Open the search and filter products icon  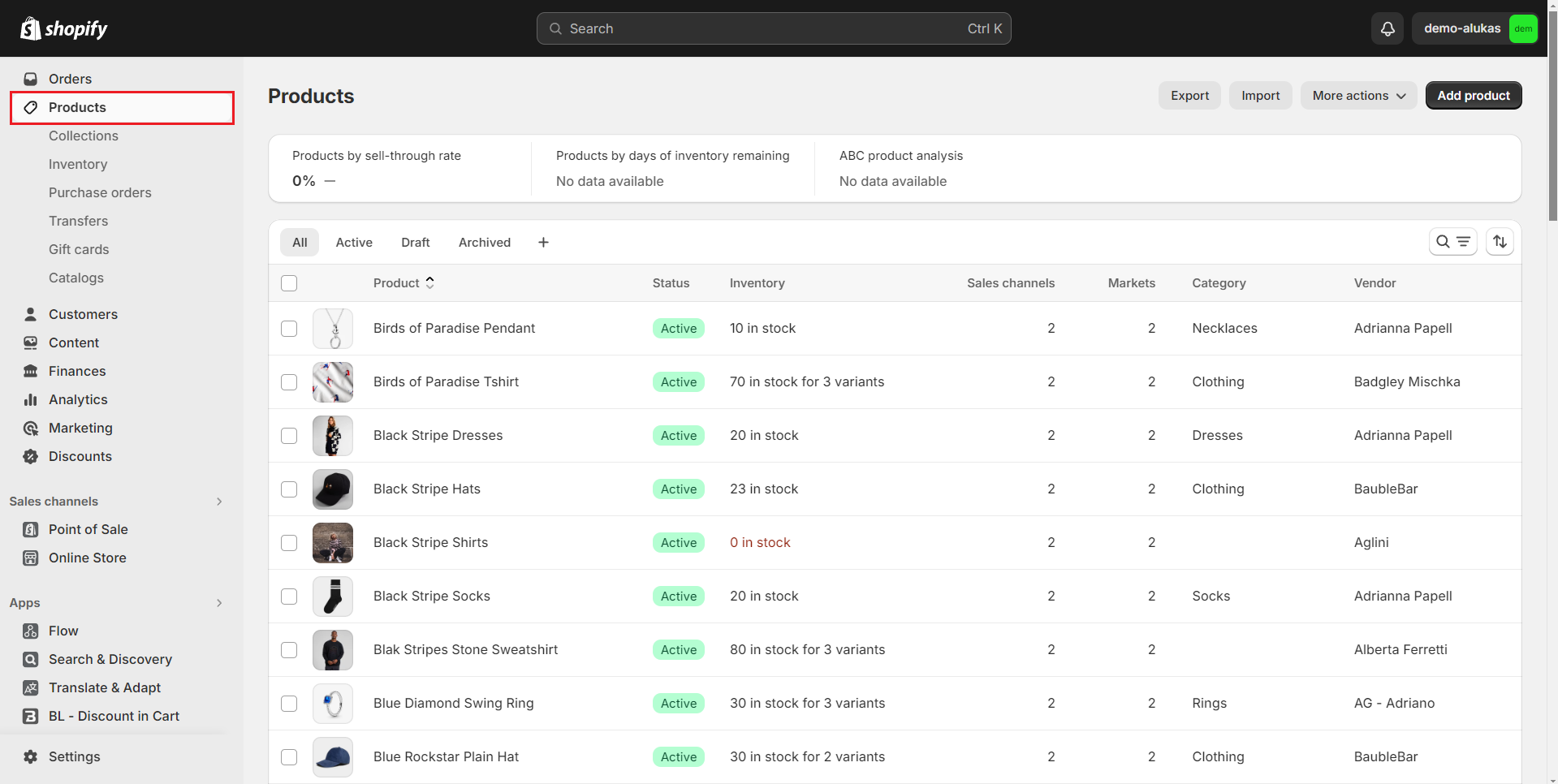point(1452,242)
